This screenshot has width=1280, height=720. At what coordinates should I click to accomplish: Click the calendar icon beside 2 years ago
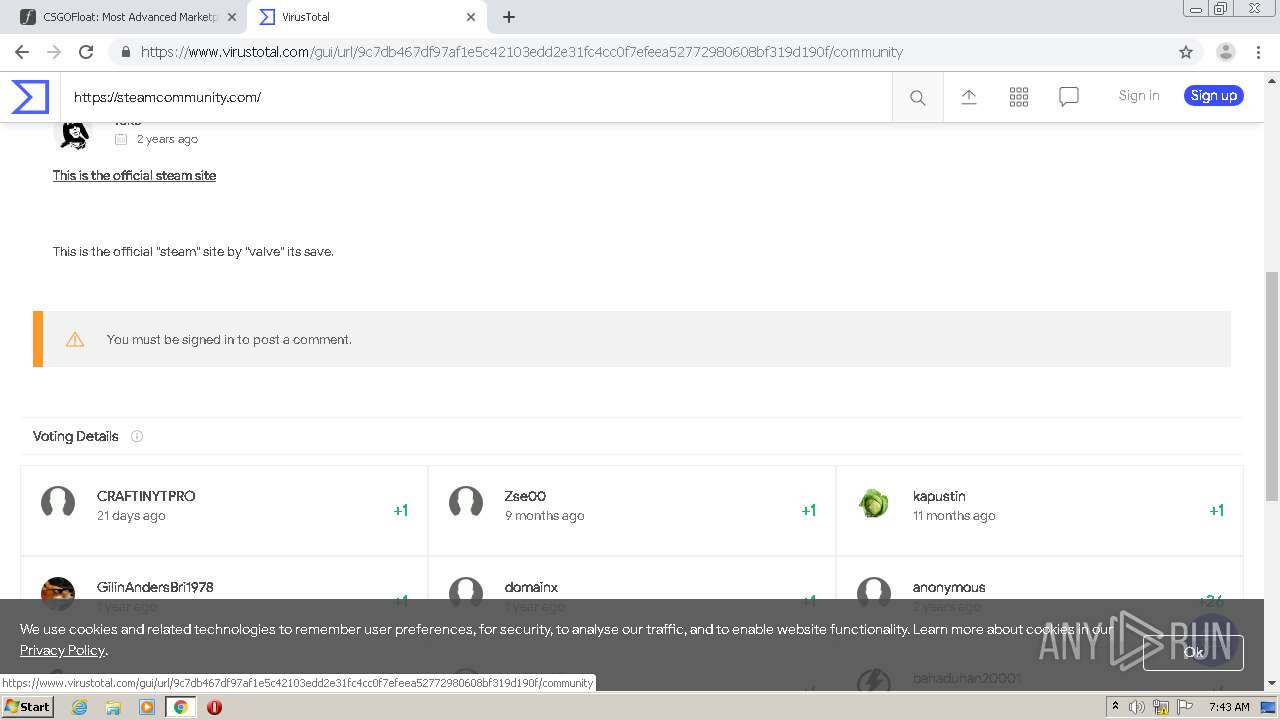coord(121,139)
